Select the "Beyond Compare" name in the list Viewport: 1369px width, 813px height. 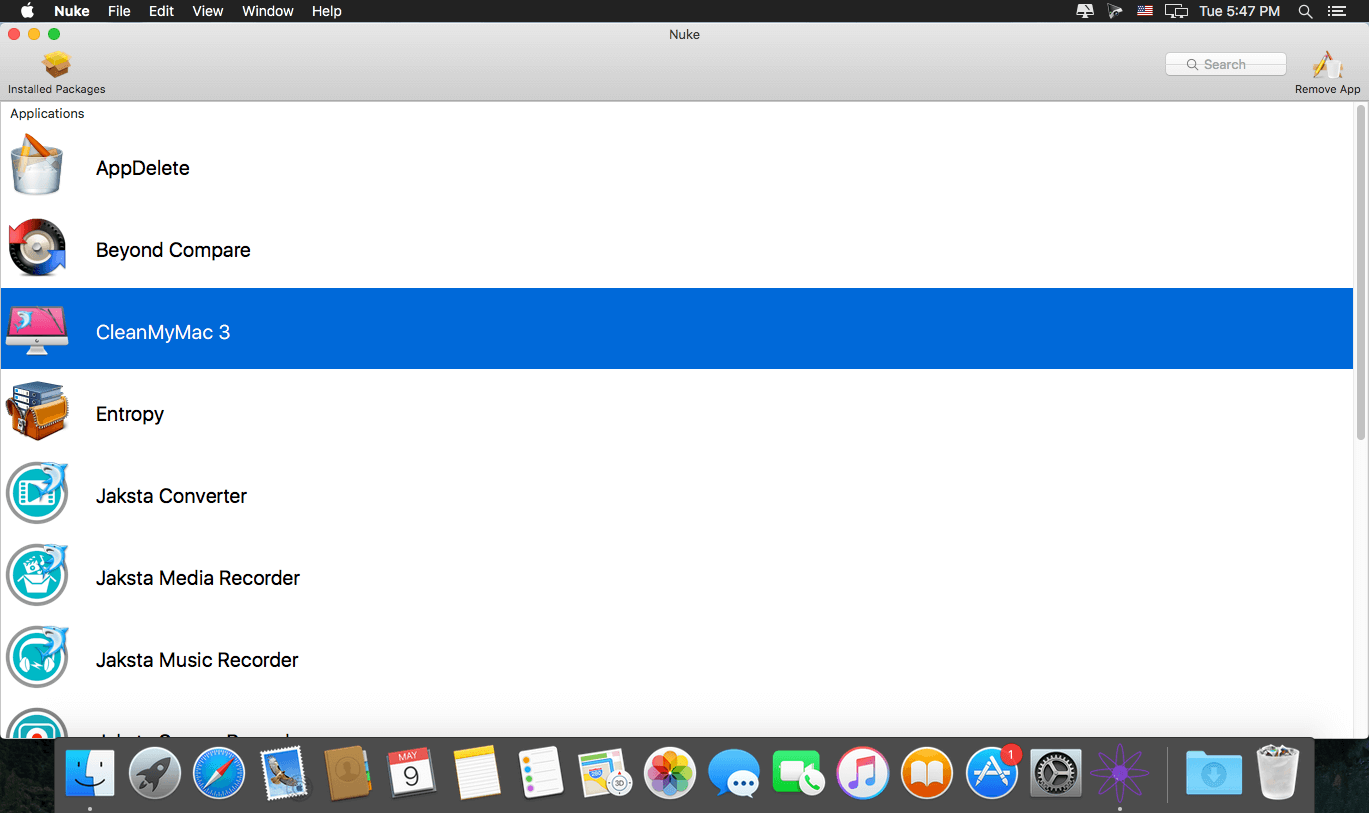(x=173, y=250)
